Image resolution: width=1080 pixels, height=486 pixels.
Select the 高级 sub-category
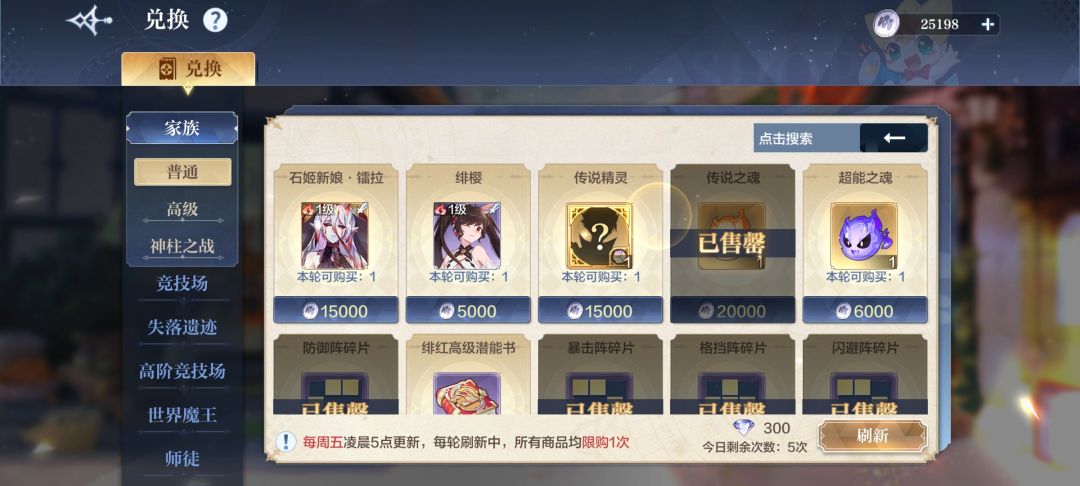[183, 209]
